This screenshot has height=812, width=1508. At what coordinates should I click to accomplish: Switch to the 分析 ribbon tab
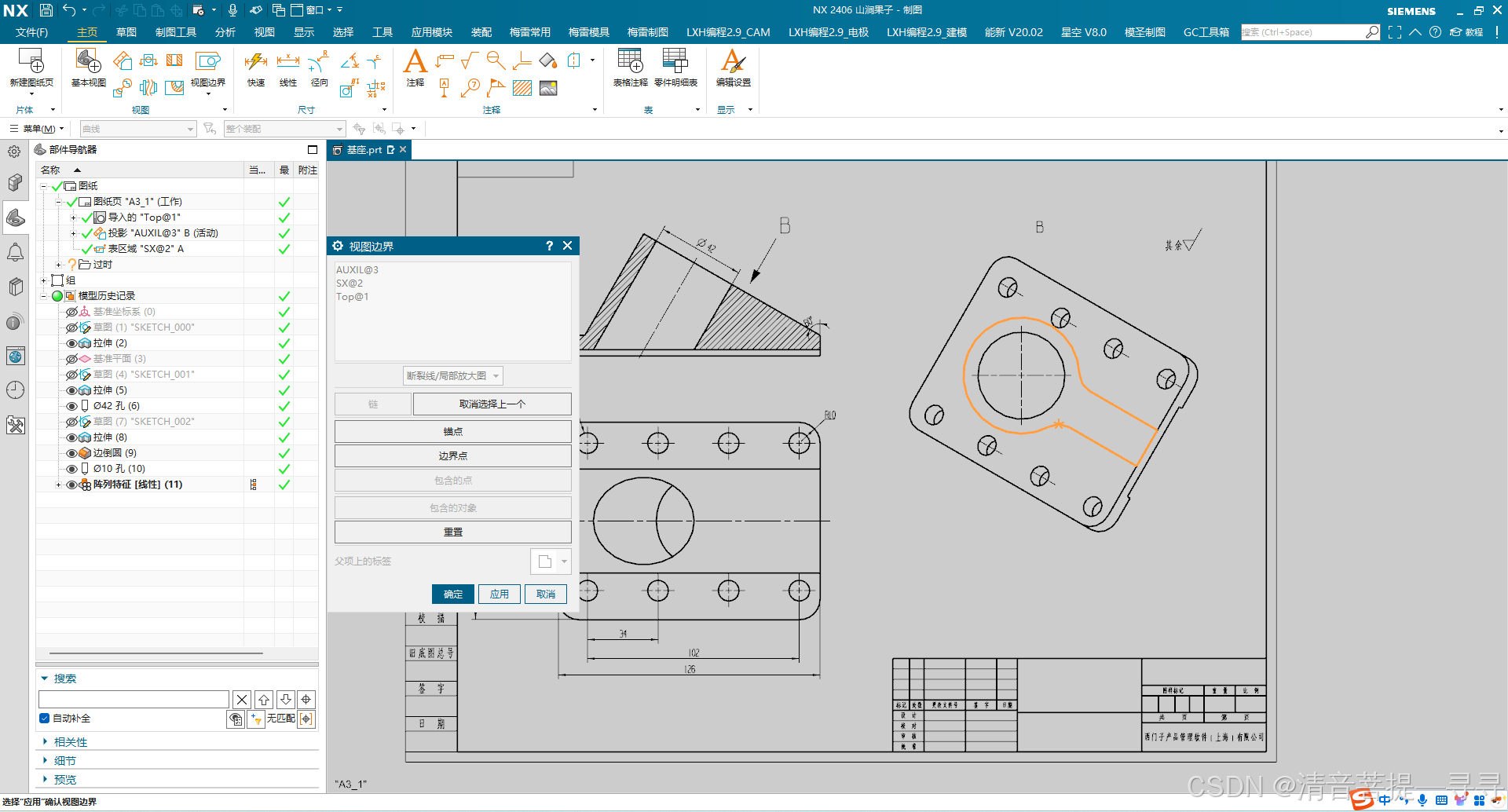click(x=225, y=32)
